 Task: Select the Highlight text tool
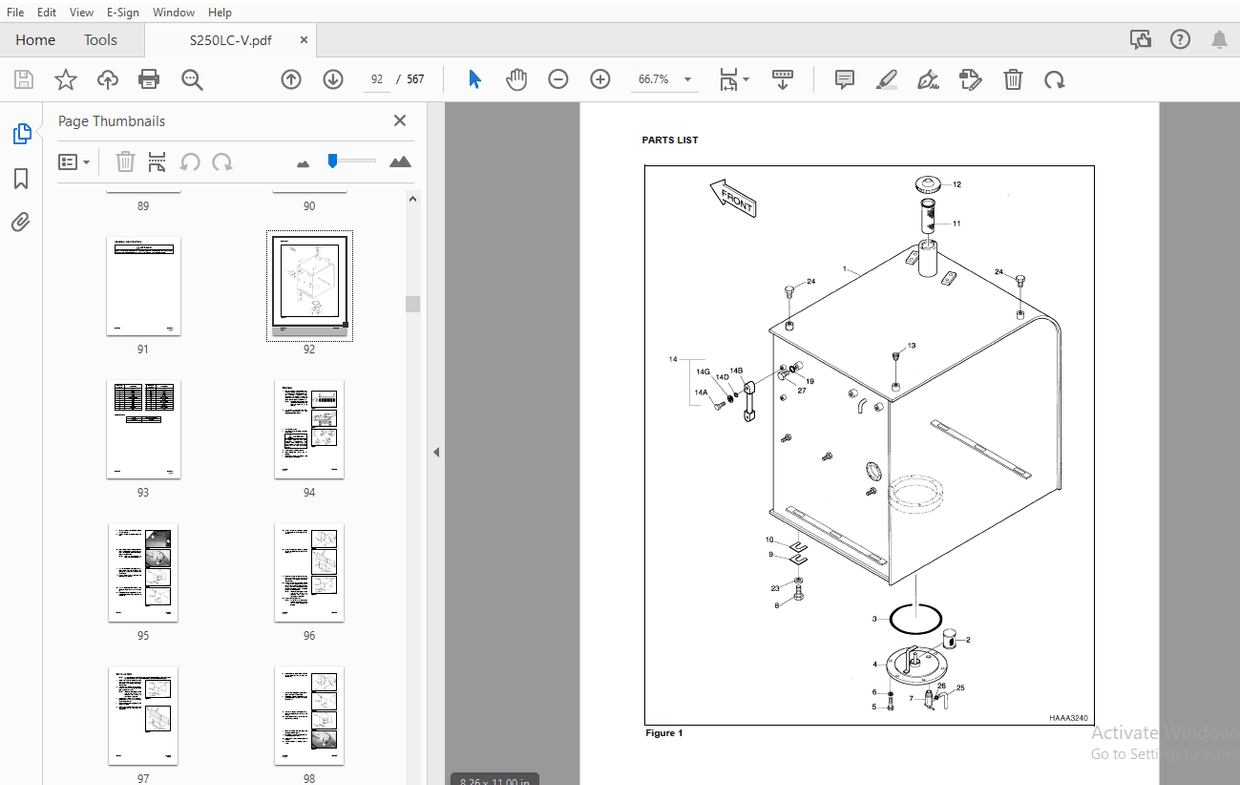point(886,80)
